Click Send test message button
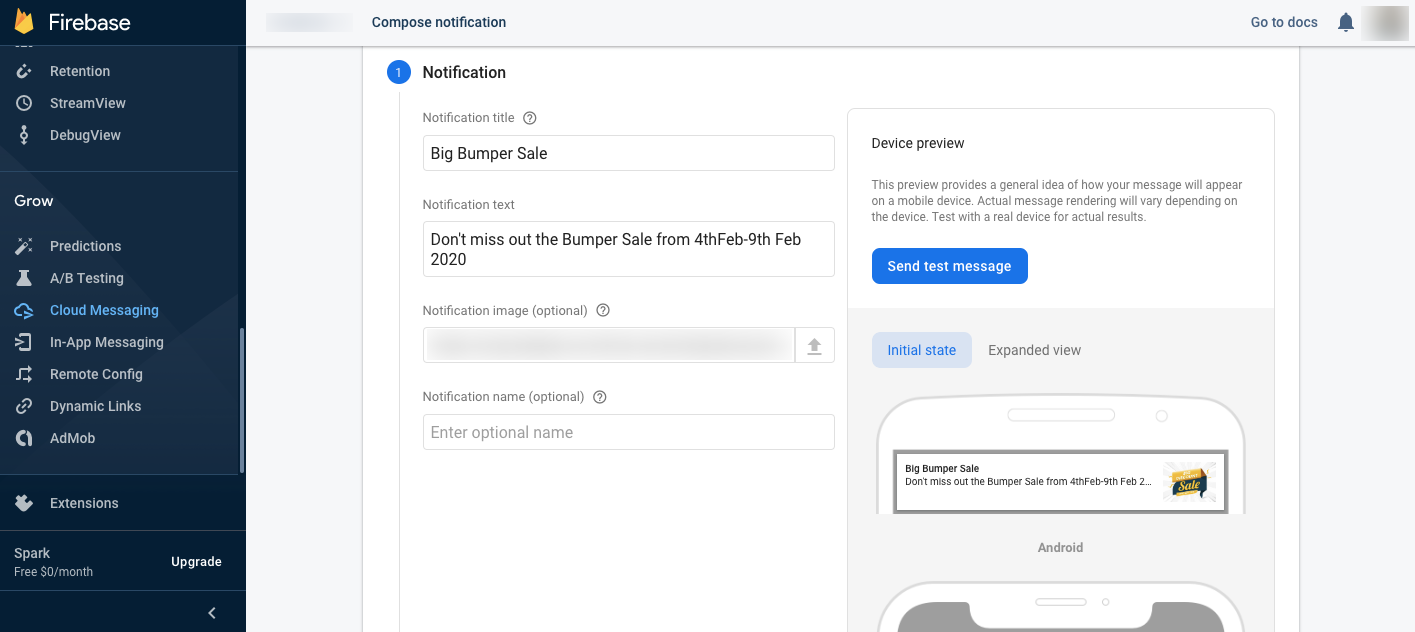The image size is (1415, 632). tap(949, 266)
